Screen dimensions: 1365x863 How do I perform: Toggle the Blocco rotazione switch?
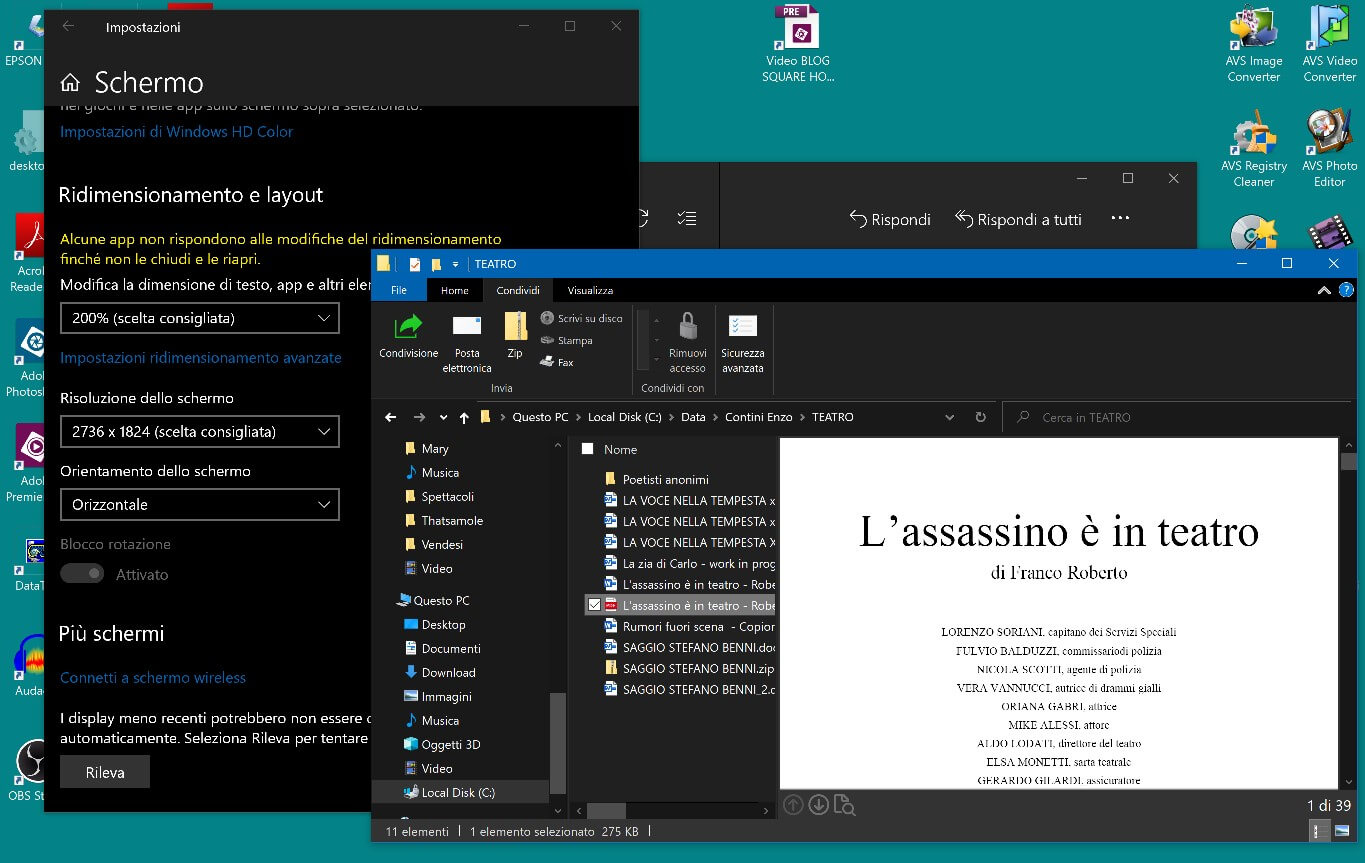[82, 574]
